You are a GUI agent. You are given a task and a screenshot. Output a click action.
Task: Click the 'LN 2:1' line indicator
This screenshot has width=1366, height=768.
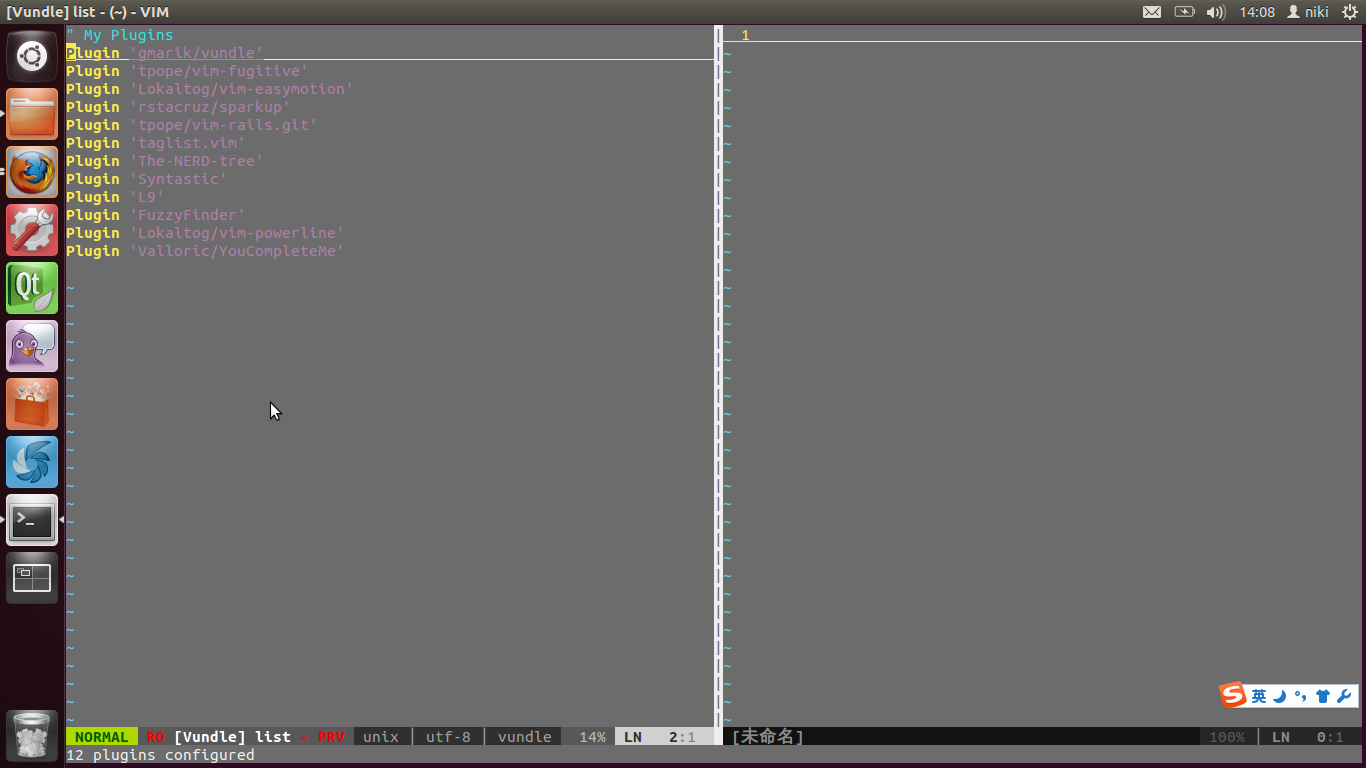pyautogui.click(x=660, y=737)
